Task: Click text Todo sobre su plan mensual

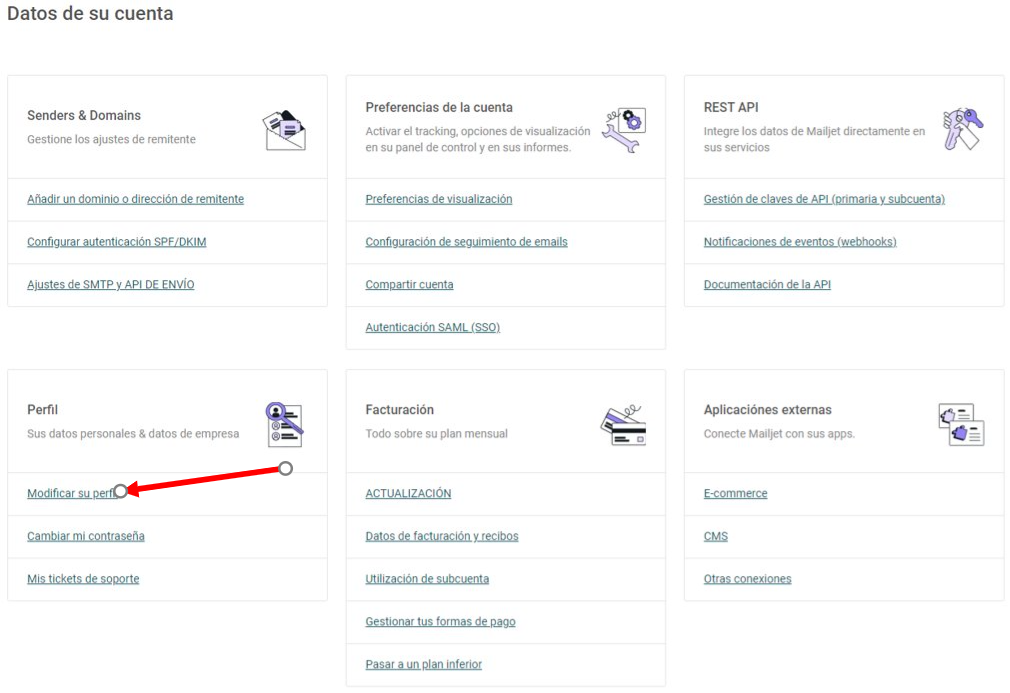Action: pyautogui.click(x=437, y=433)
